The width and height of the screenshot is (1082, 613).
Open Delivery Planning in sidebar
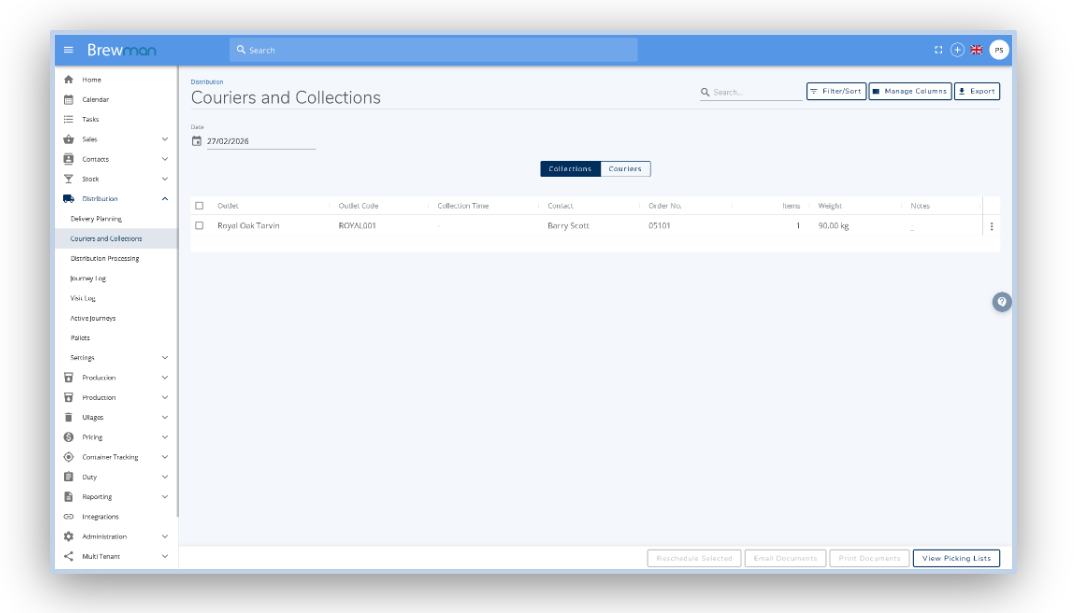pos(96,219)
